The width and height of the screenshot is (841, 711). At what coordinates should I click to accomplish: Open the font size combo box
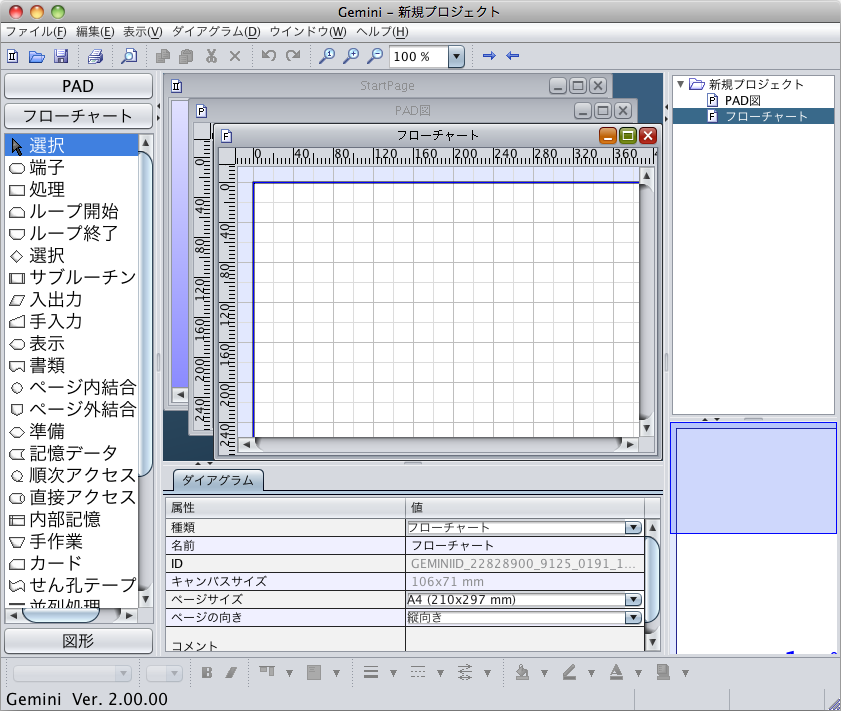[165, 673]
